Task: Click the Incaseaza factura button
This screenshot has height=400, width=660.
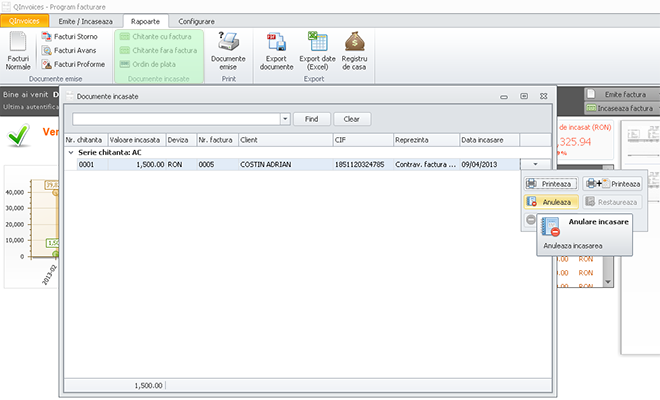Action: pos(619,107)
